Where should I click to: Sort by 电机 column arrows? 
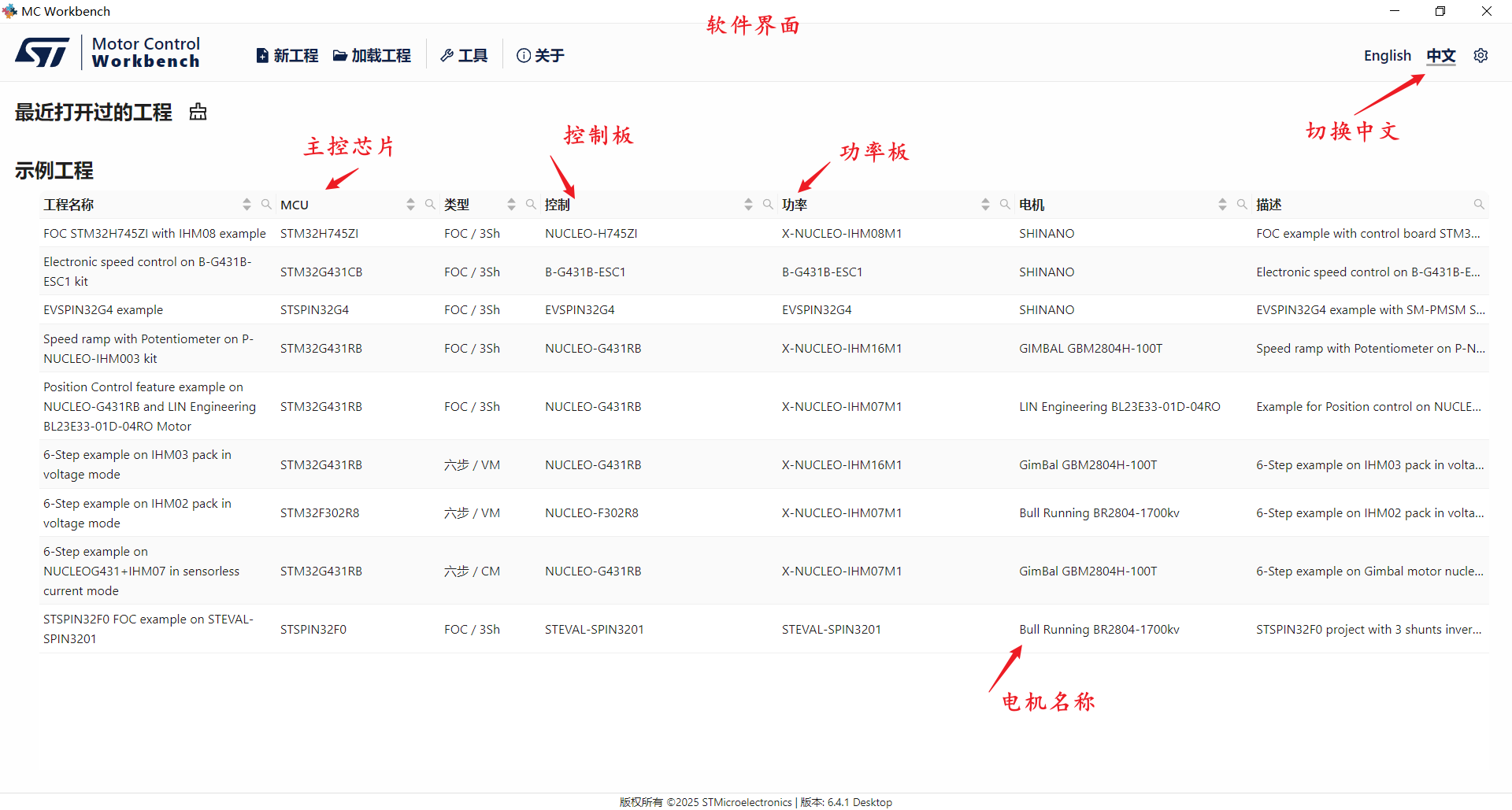tap(1222, 205)
